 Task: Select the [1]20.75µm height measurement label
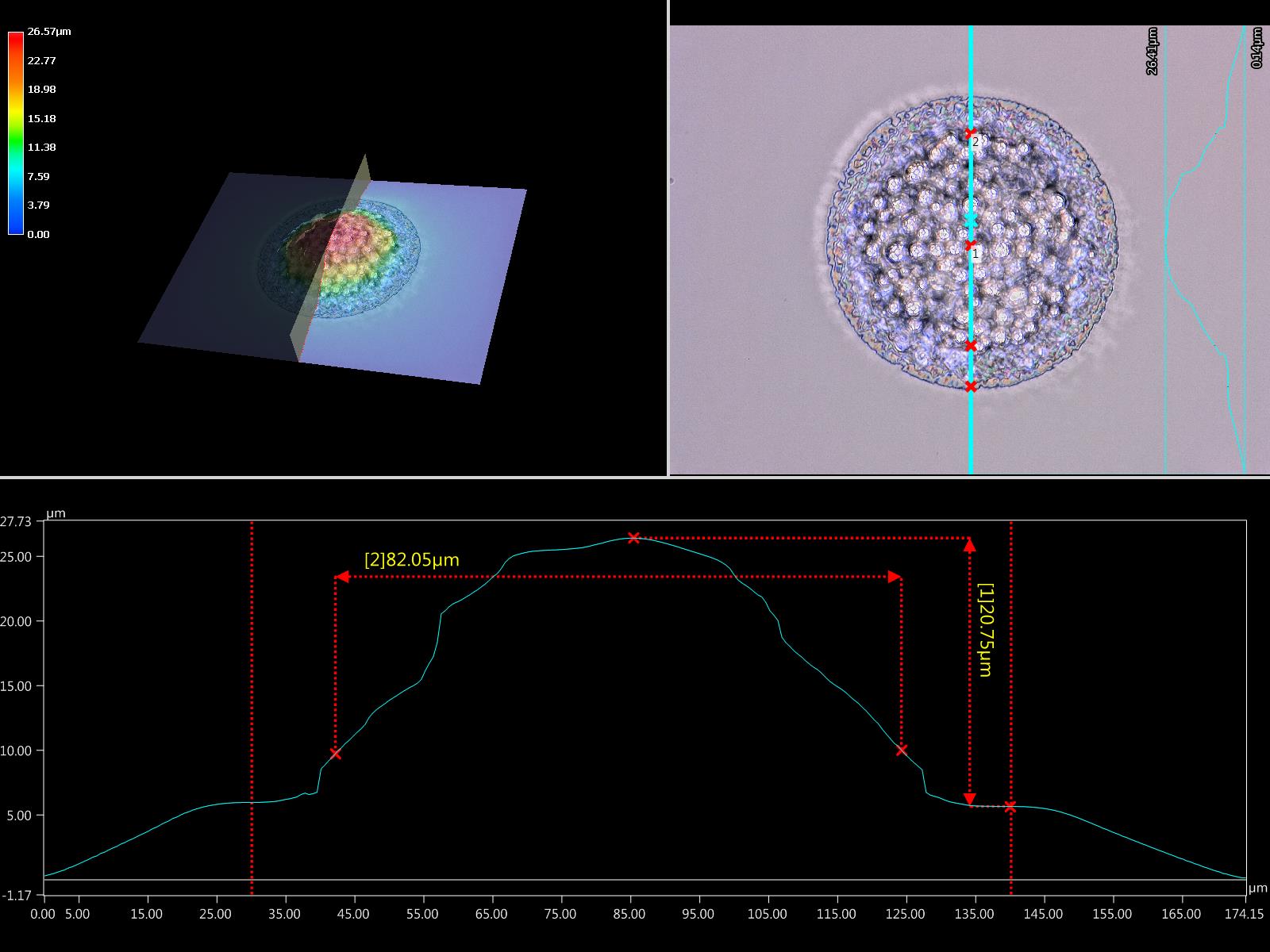click(x=985, y=630)
